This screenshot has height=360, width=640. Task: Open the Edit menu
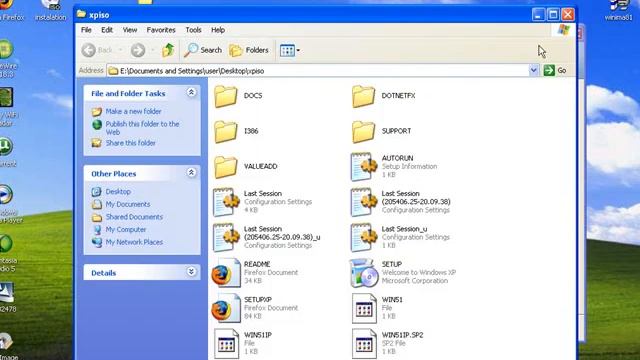click(107, 30)
